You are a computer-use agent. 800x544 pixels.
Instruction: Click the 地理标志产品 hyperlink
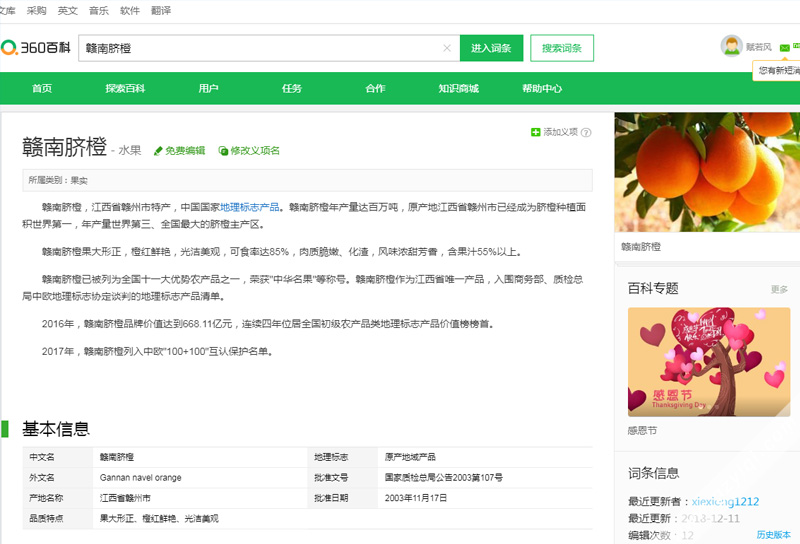click(x=249, y=207)
